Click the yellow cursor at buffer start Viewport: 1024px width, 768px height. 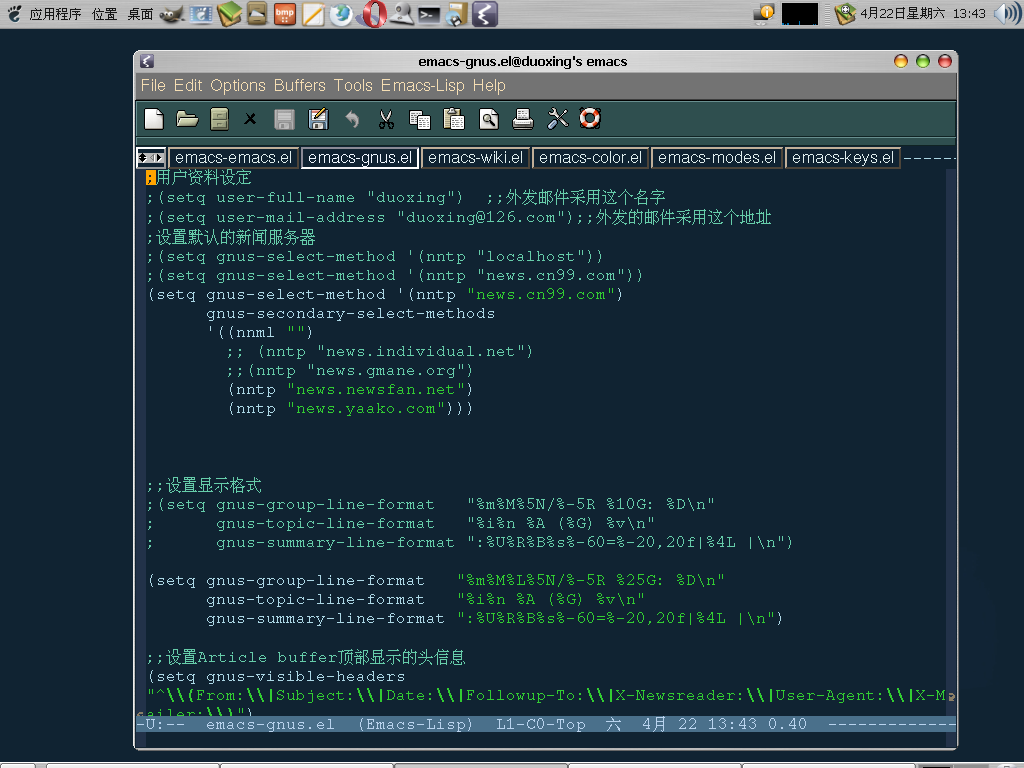tap(151, 178)
